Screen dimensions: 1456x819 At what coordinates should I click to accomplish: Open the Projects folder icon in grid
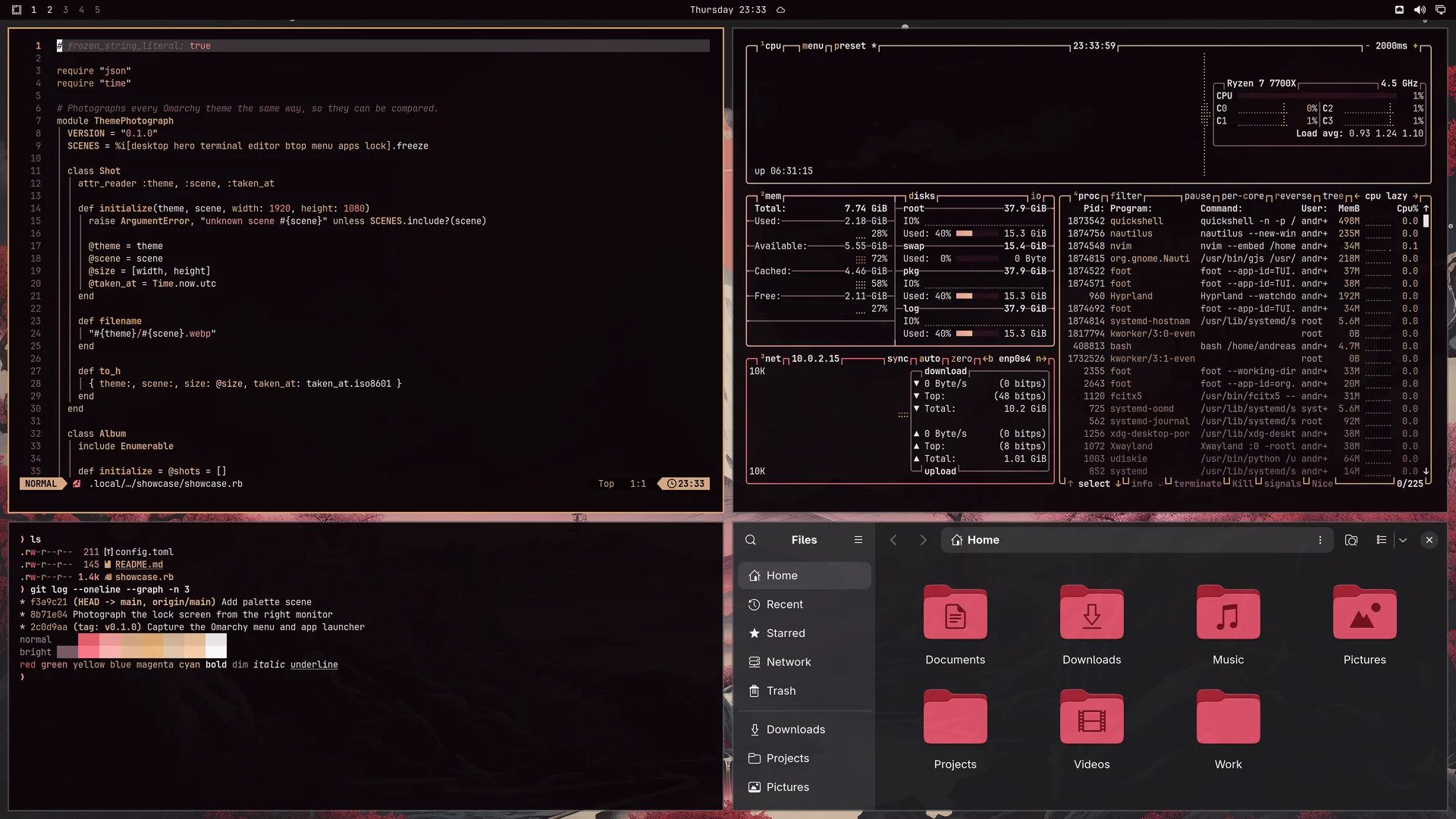point(955,730)
